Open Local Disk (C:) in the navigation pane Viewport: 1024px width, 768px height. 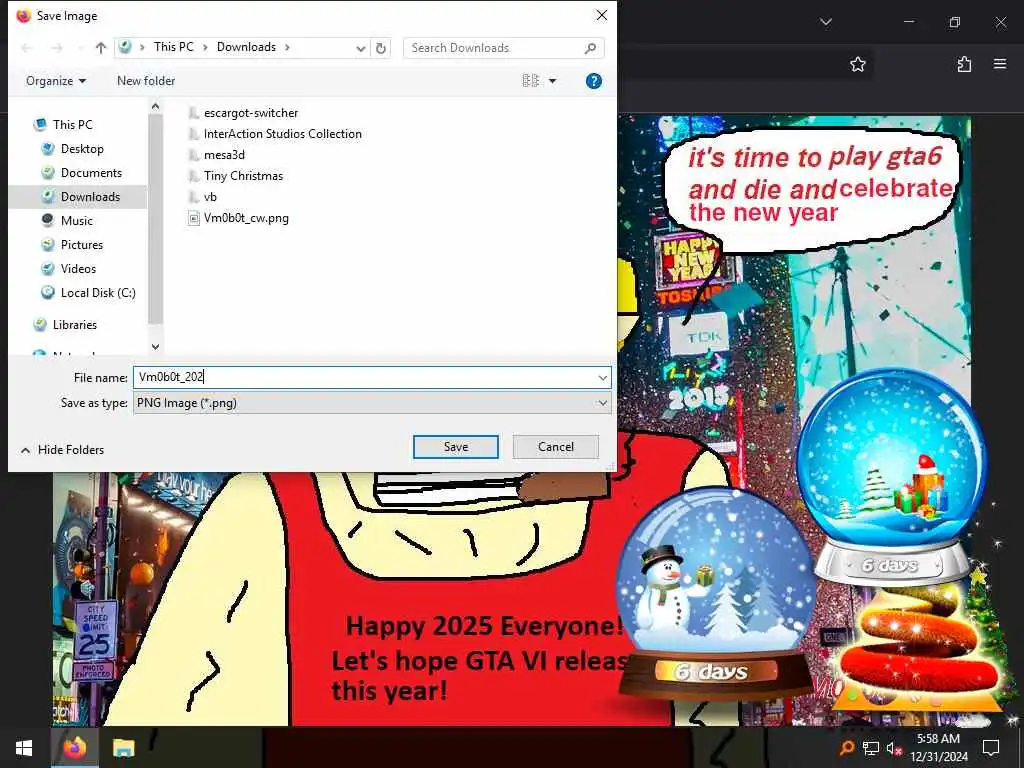98,293
